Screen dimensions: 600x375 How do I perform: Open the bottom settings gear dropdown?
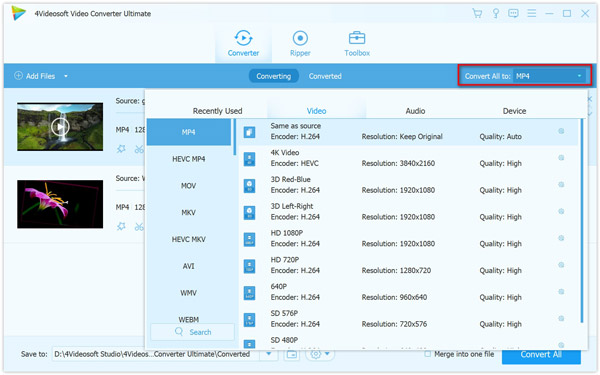(x=320, y=354)
